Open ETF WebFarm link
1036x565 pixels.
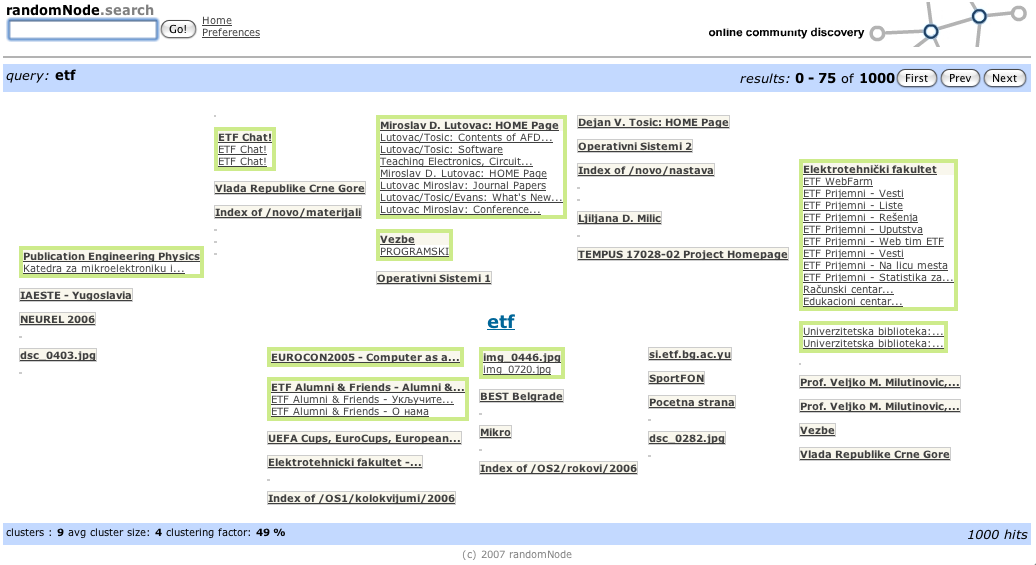click(838, 182)
